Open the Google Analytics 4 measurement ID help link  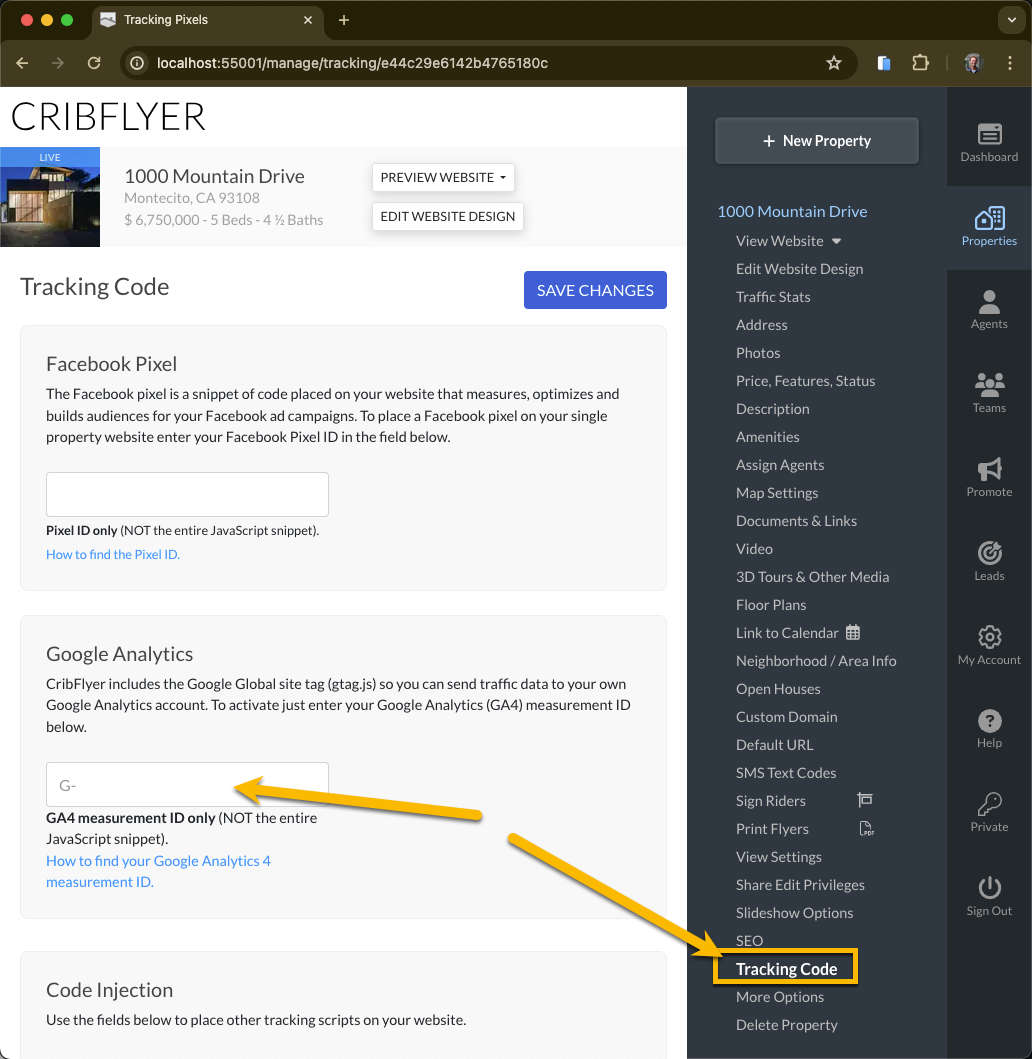pyautogui.click(x=158, y=871)
